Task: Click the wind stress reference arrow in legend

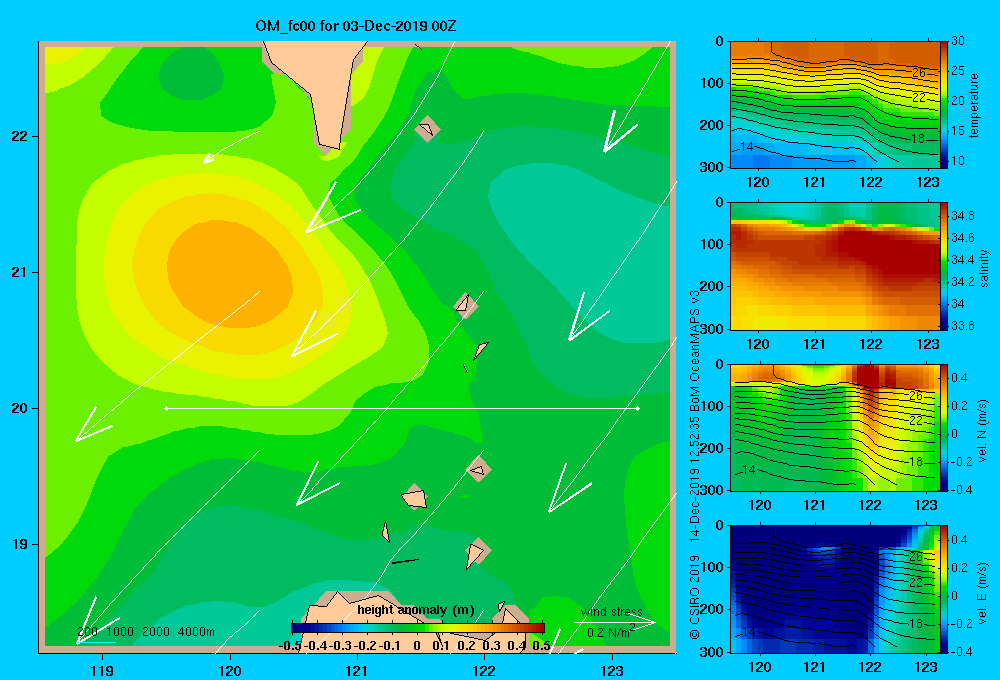Action: click(x=615, y=622)
